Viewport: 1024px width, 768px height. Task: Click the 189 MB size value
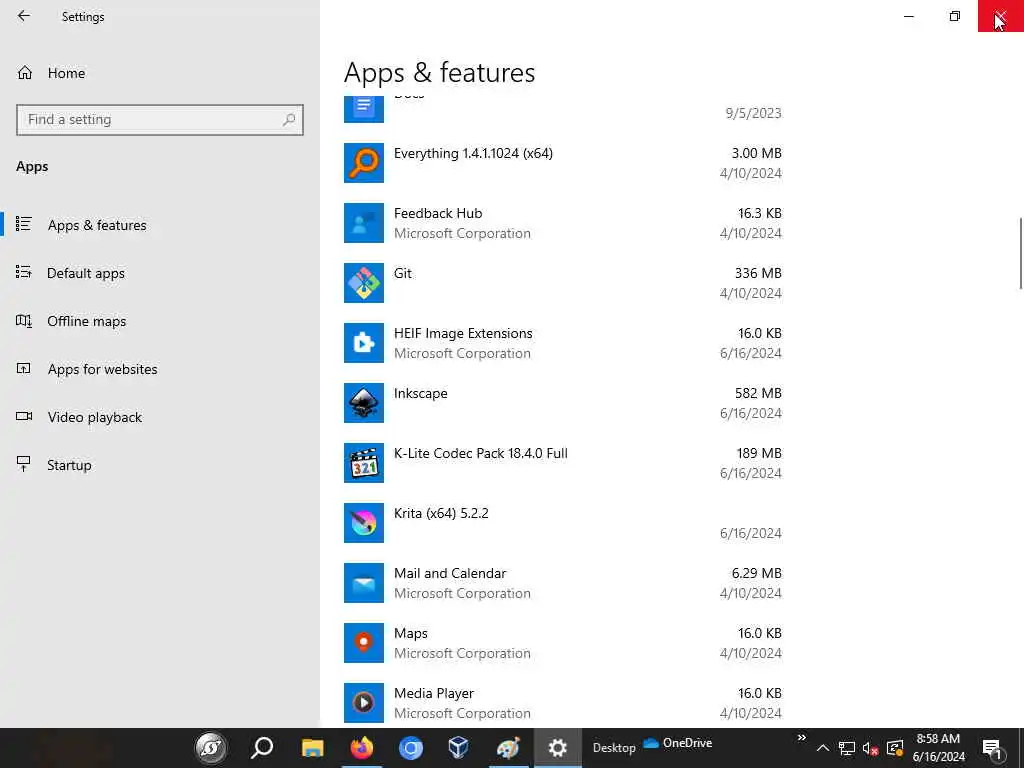pyautogui.click(x=759, y=453)
